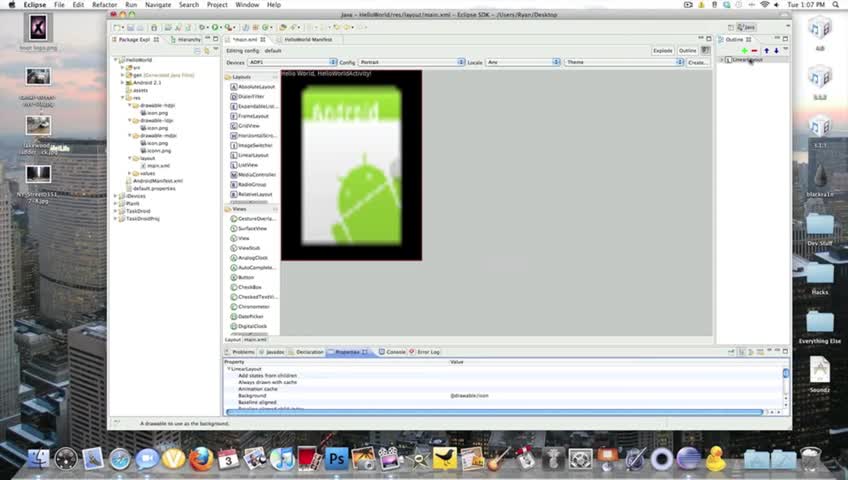
Task: Open Photoshop from the Dock
Action: pos(336,459)
